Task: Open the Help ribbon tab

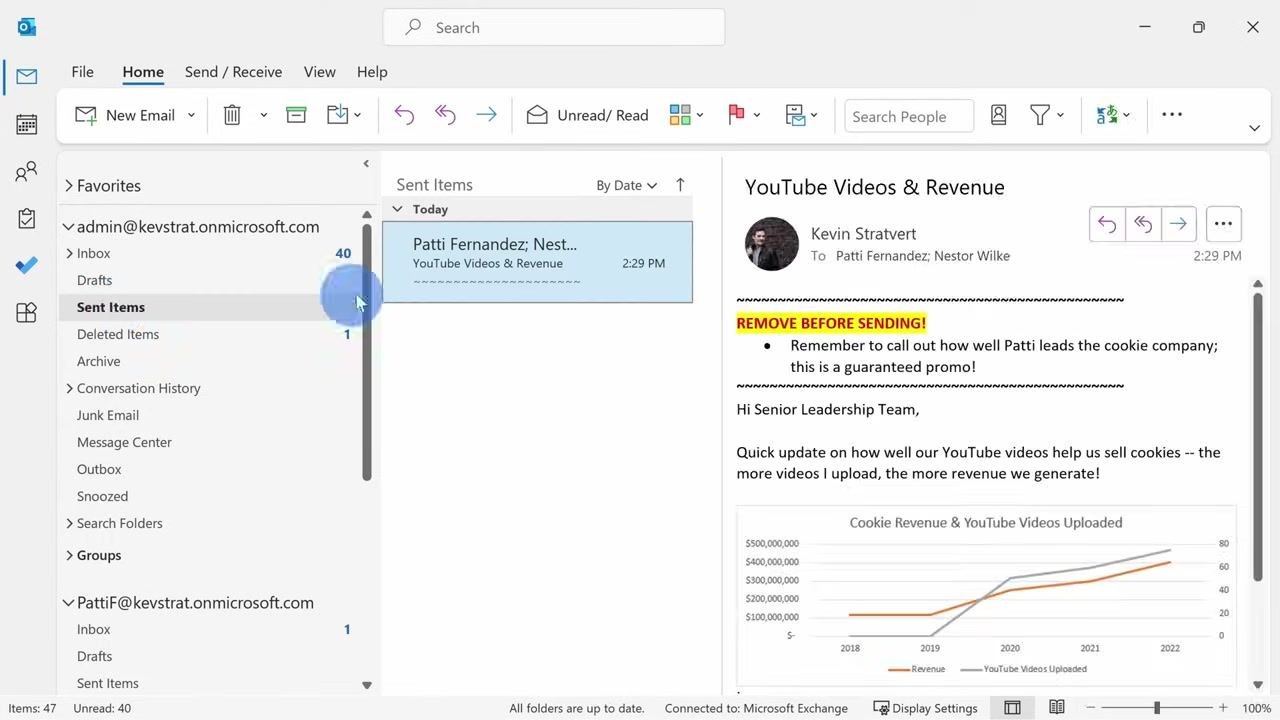Action: (372, 72)
